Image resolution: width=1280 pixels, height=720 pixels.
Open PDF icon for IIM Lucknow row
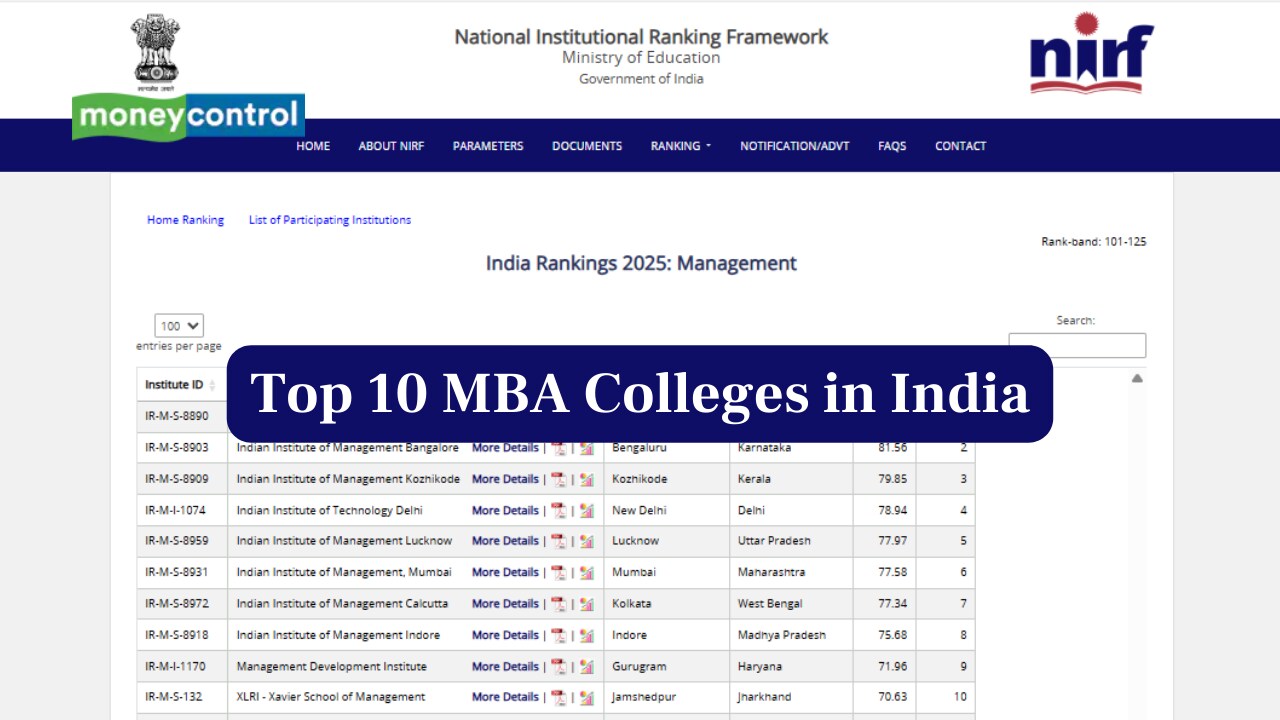click(x=558, y=541)
